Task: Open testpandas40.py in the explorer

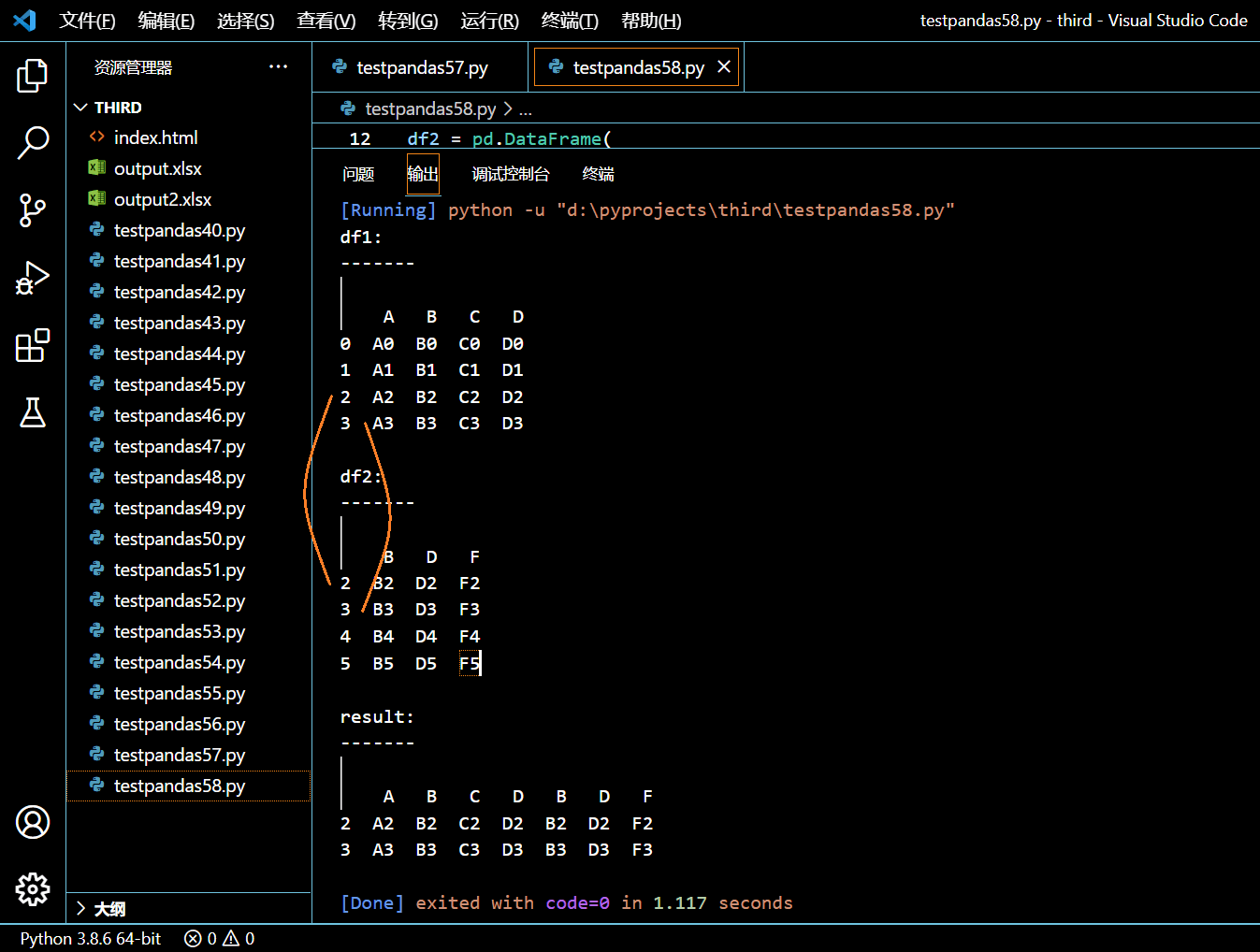Action: (x=189, y=230)
